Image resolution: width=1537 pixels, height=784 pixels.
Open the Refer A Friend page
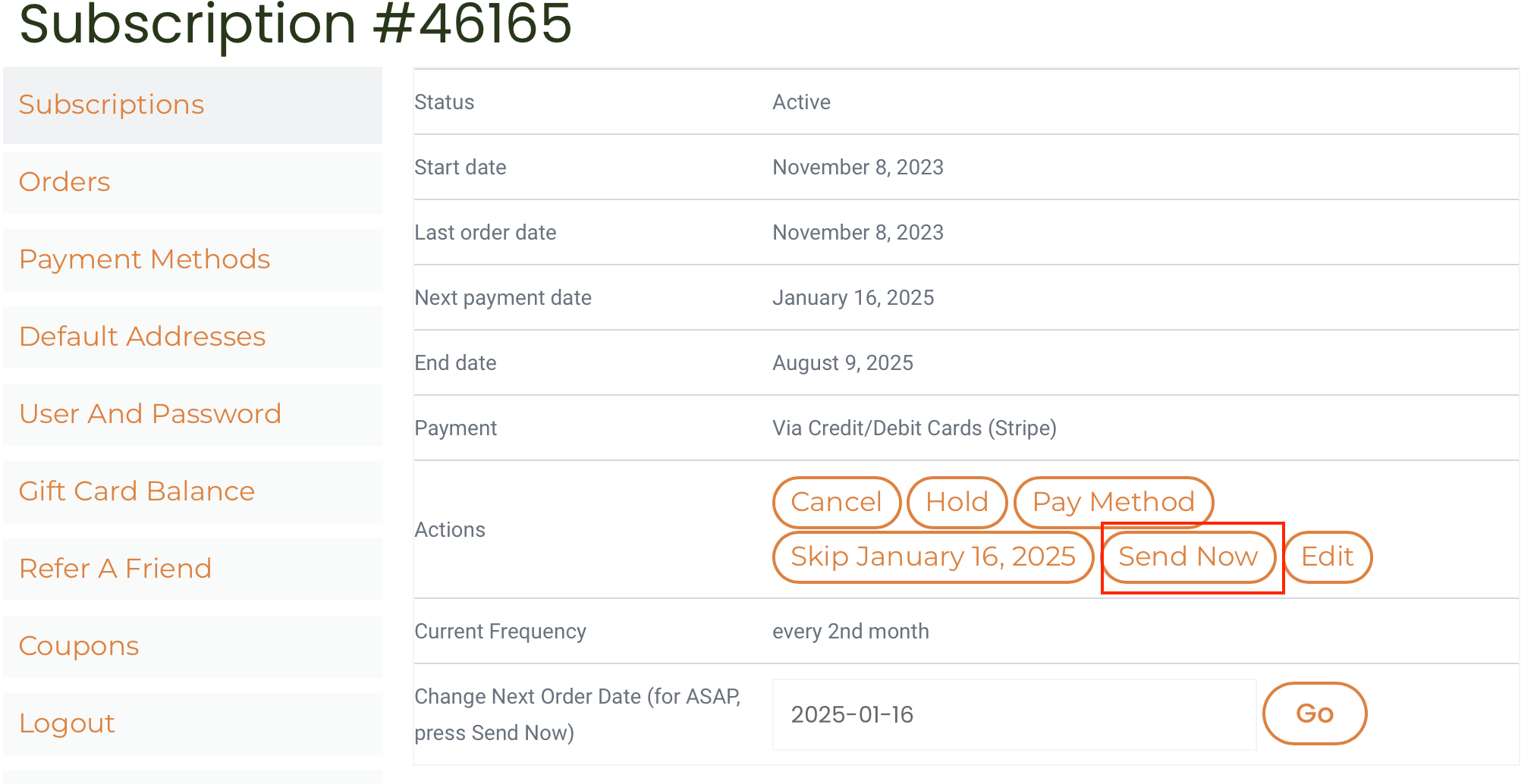[115, 569]
